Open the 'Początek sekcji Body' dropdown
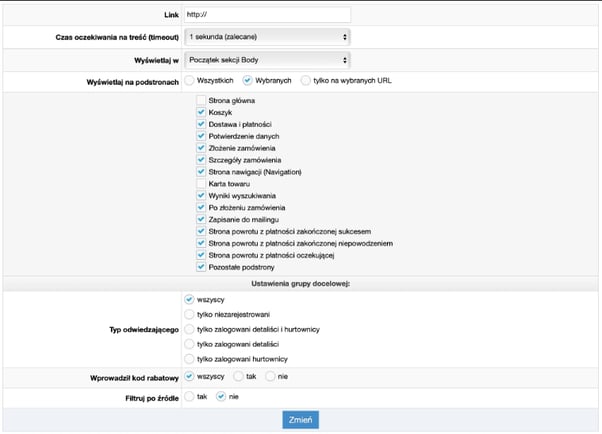 tap(266, 60)
